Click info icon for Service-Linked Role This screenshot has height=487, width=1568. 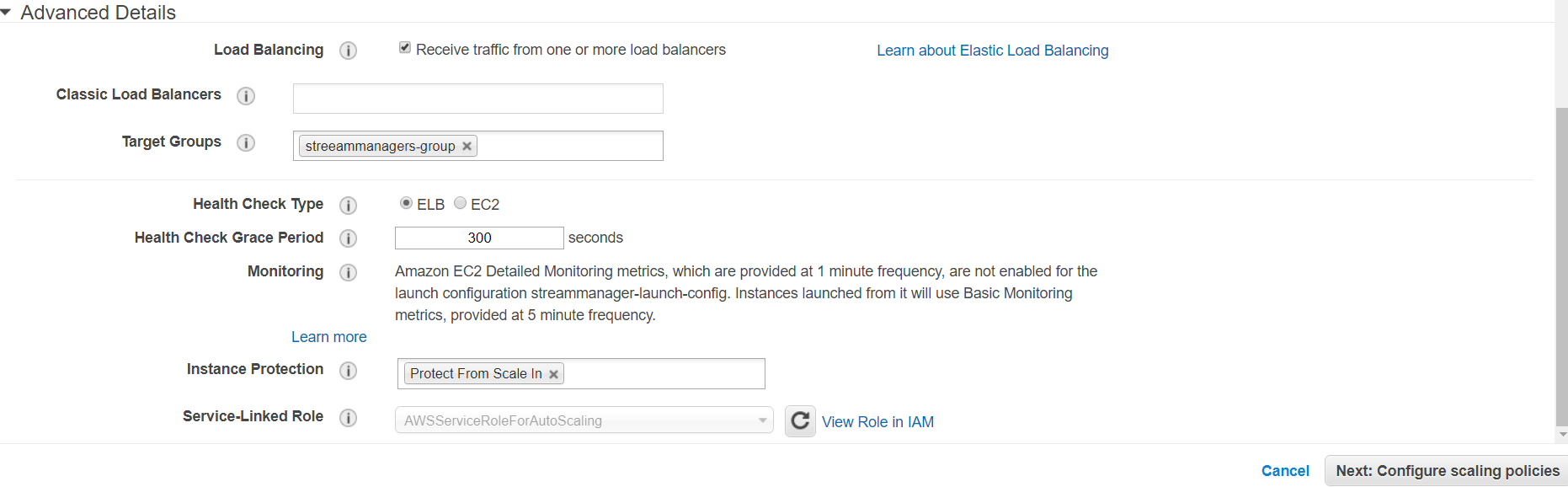click(348, 417)
